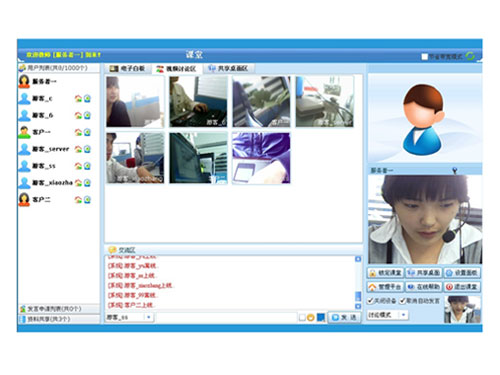Expand the 发言申请列表 panel
Screen dimensions: 500x375
coord(59,309)
